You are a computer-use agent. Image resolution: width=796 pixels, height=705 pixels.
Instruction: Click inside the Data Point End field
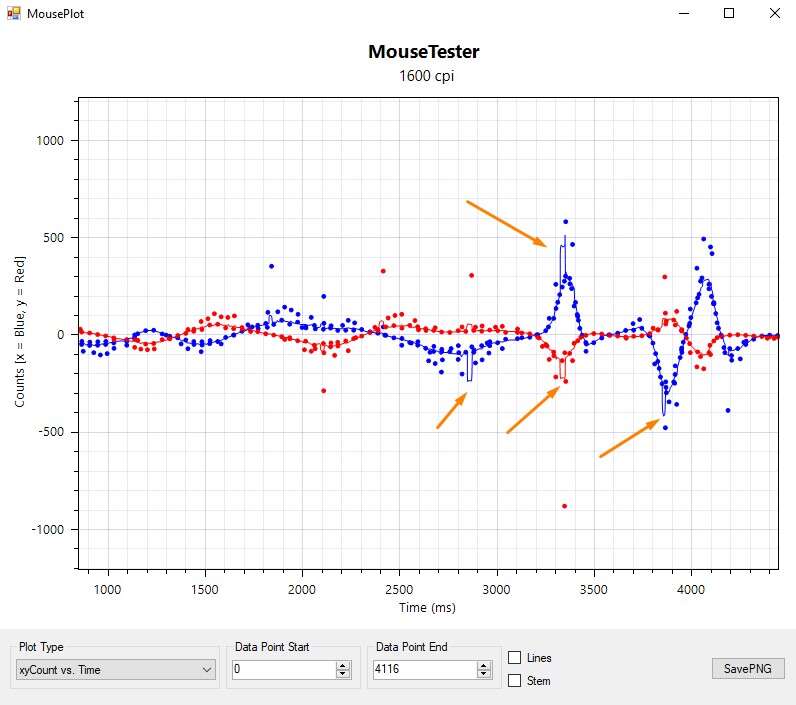click(x=424, y=670)
